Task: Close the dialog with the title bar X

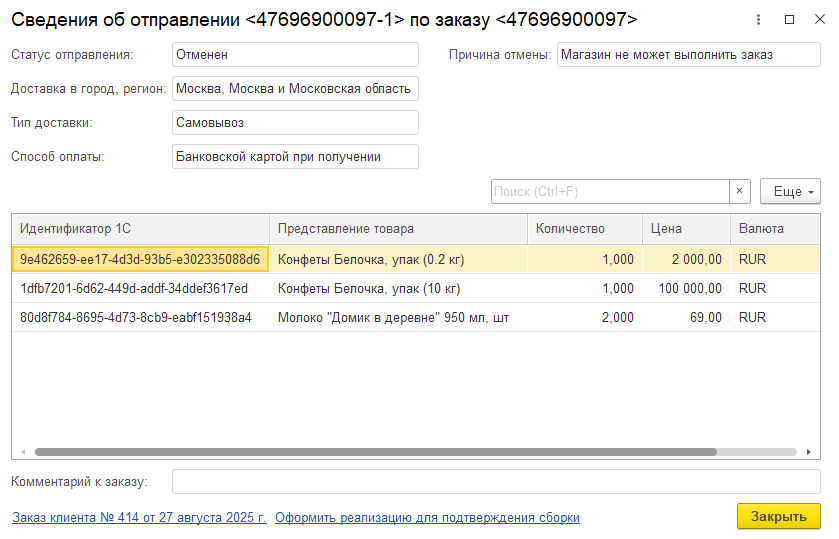Action: tap(818, 20)
